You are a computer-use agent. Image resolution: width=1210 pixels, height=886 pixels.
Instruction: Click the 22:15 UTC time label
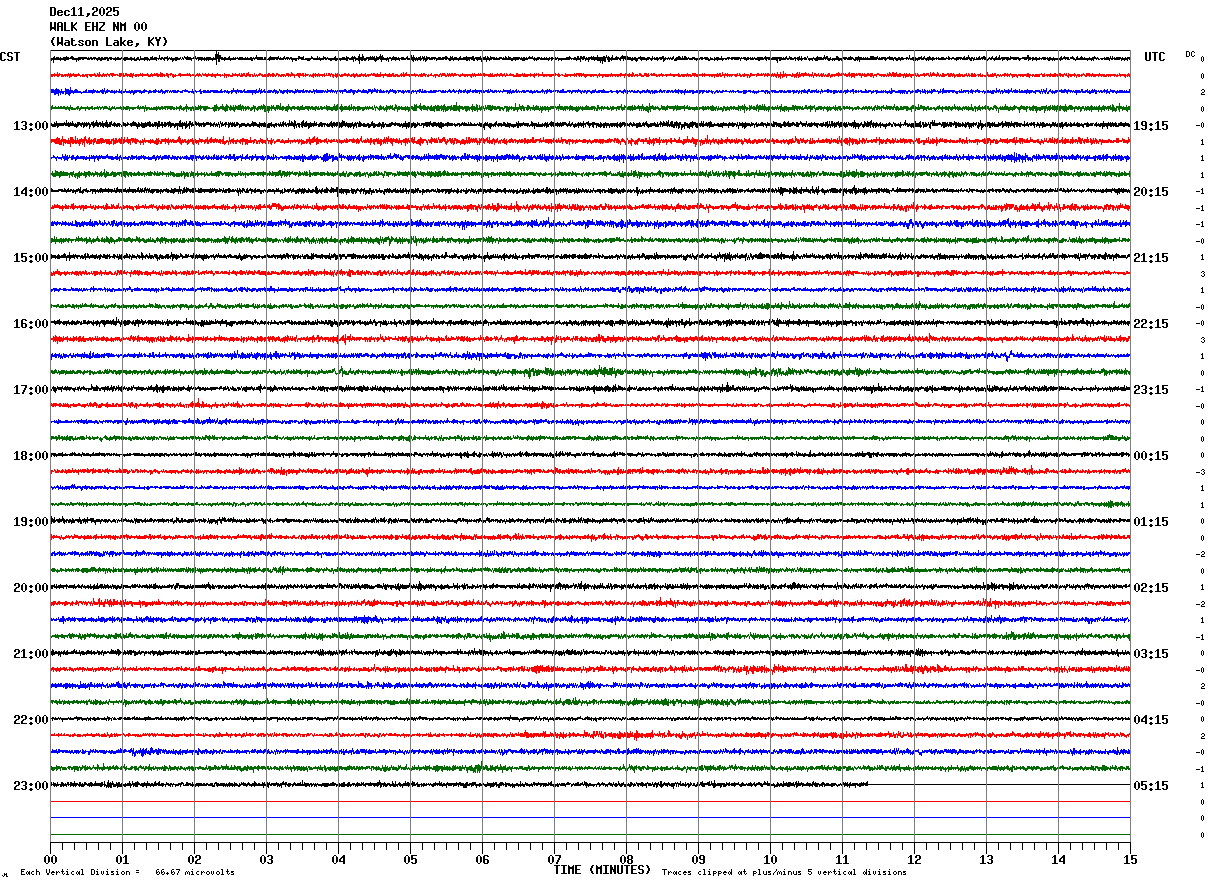1151,324
